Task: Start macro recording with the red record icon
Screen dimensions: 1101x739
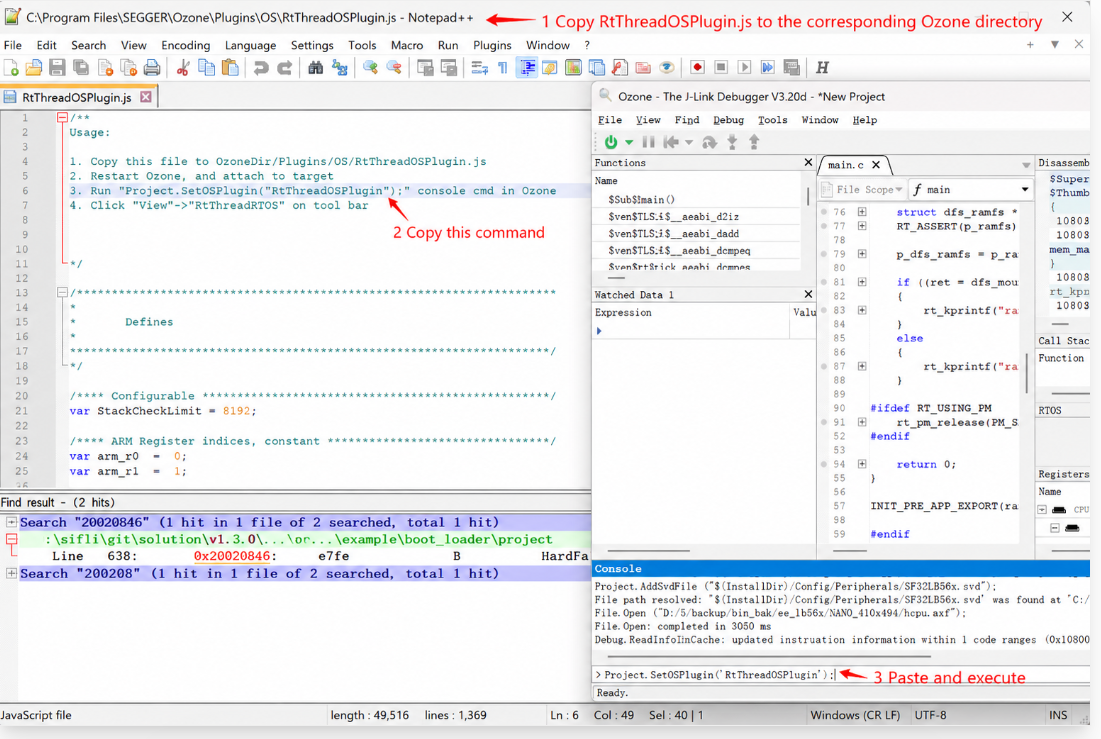Action: (x=697, y=67)
